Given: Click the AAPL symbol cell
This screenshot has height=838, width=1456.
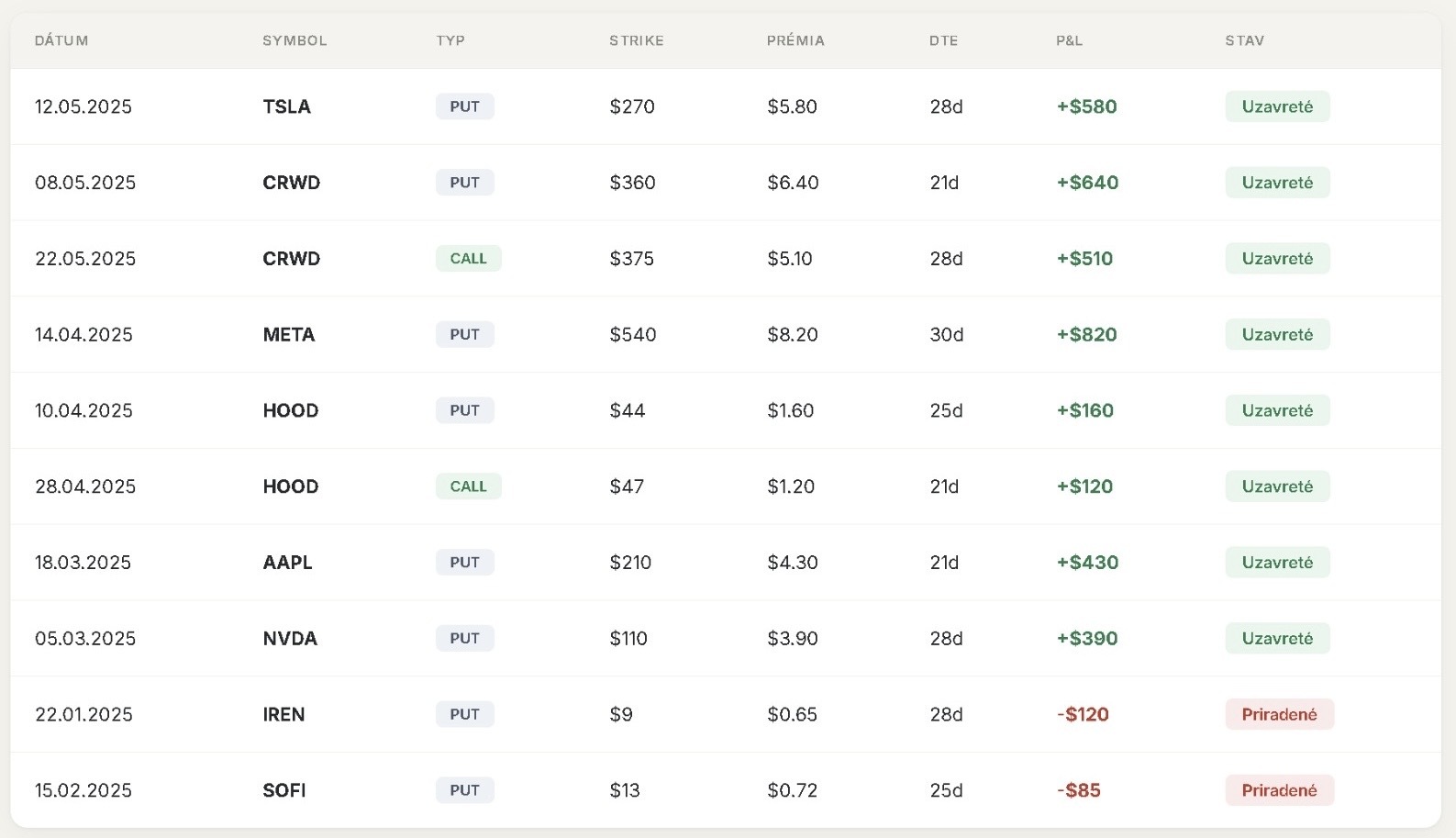Looking at the screenshot, I should pyautogui.click(x=288, y=563).
